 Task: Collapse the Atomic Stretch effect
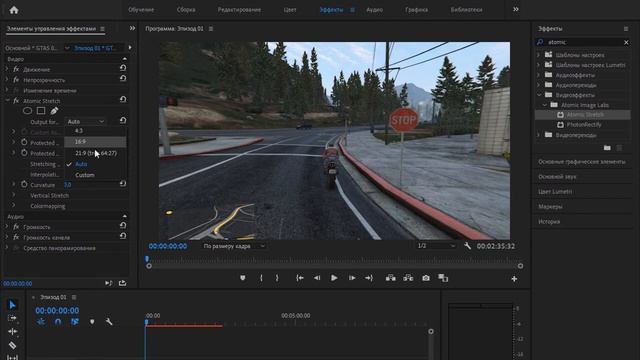point(7,100)
